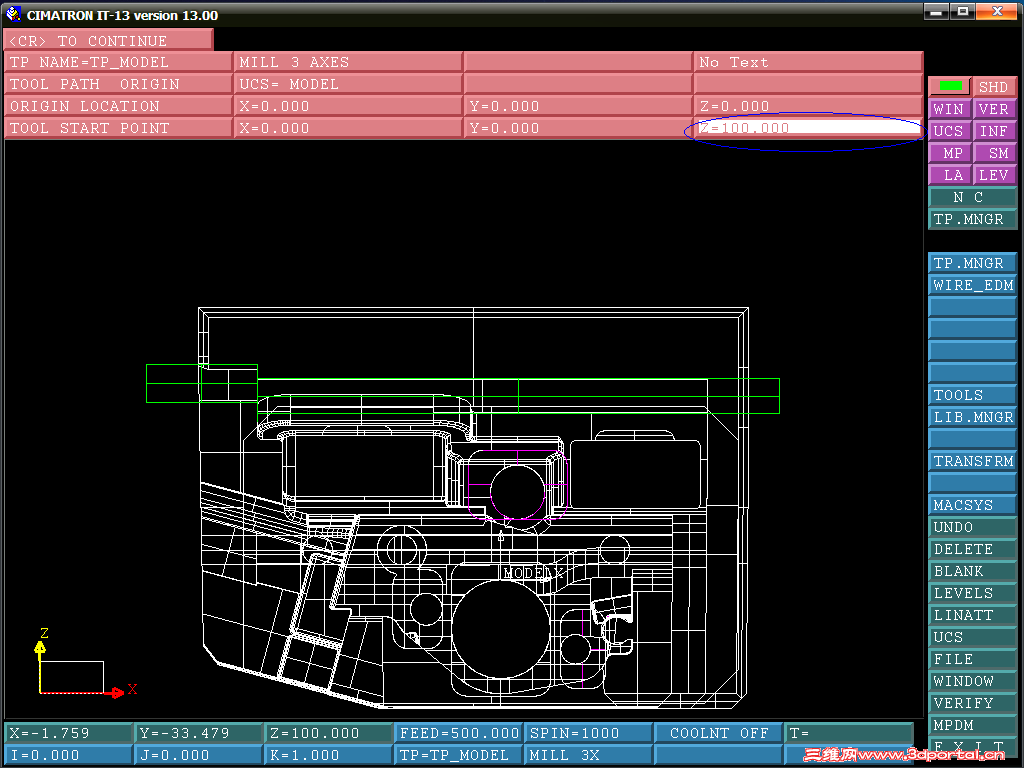Open the WINDOW menu

tap(972, 681)
